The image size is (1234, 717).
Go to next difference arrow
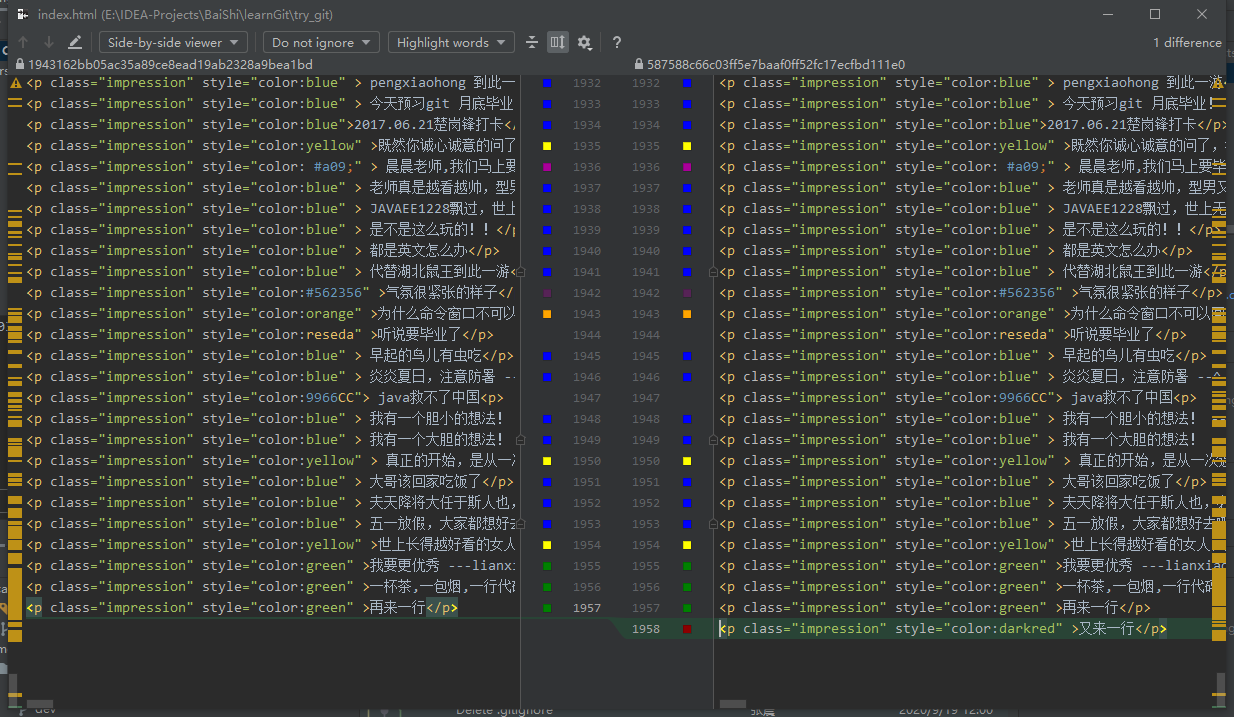(x=48, y=42)
